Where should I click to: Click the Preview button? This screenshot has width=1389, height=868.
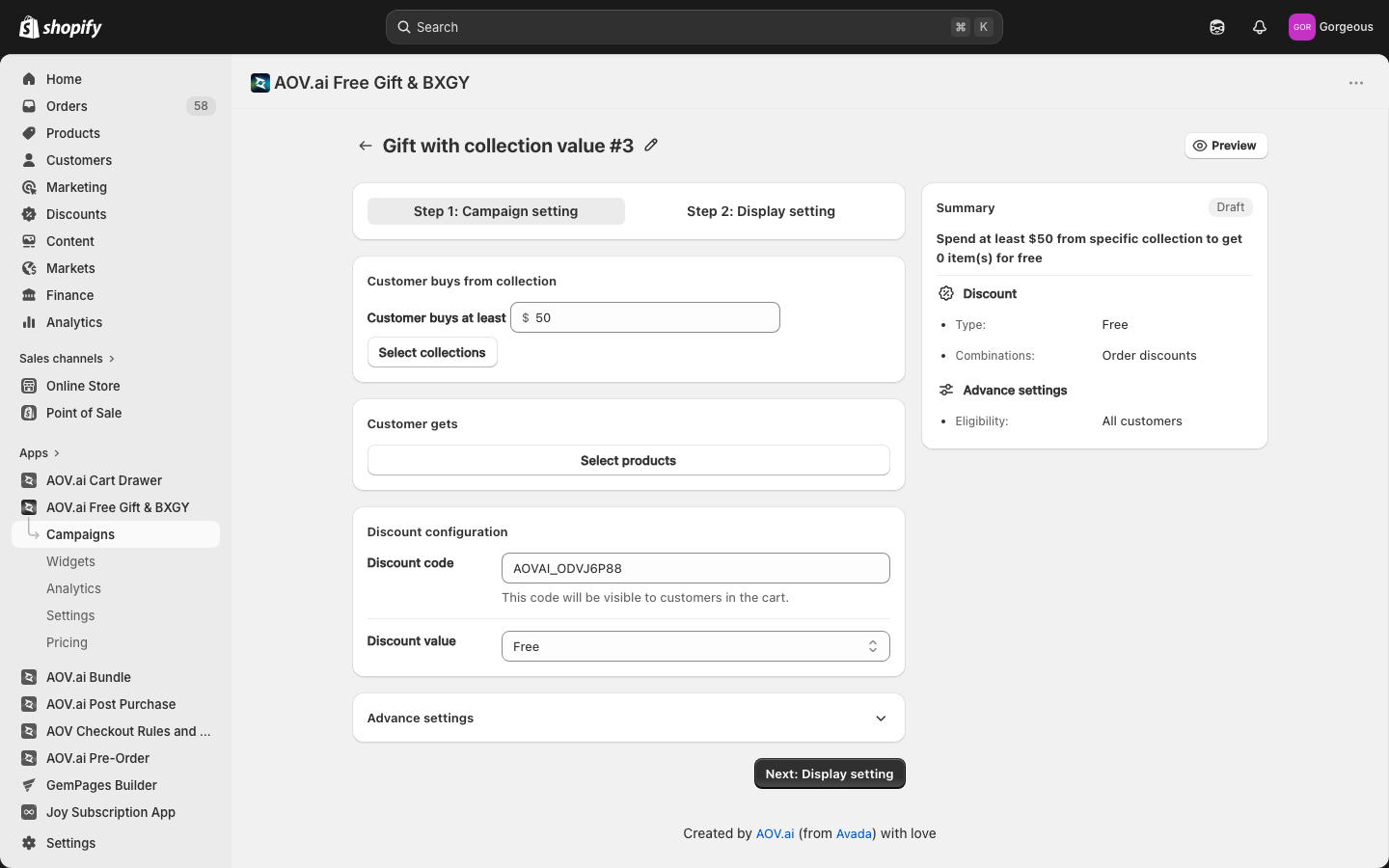click(1226, 146)
